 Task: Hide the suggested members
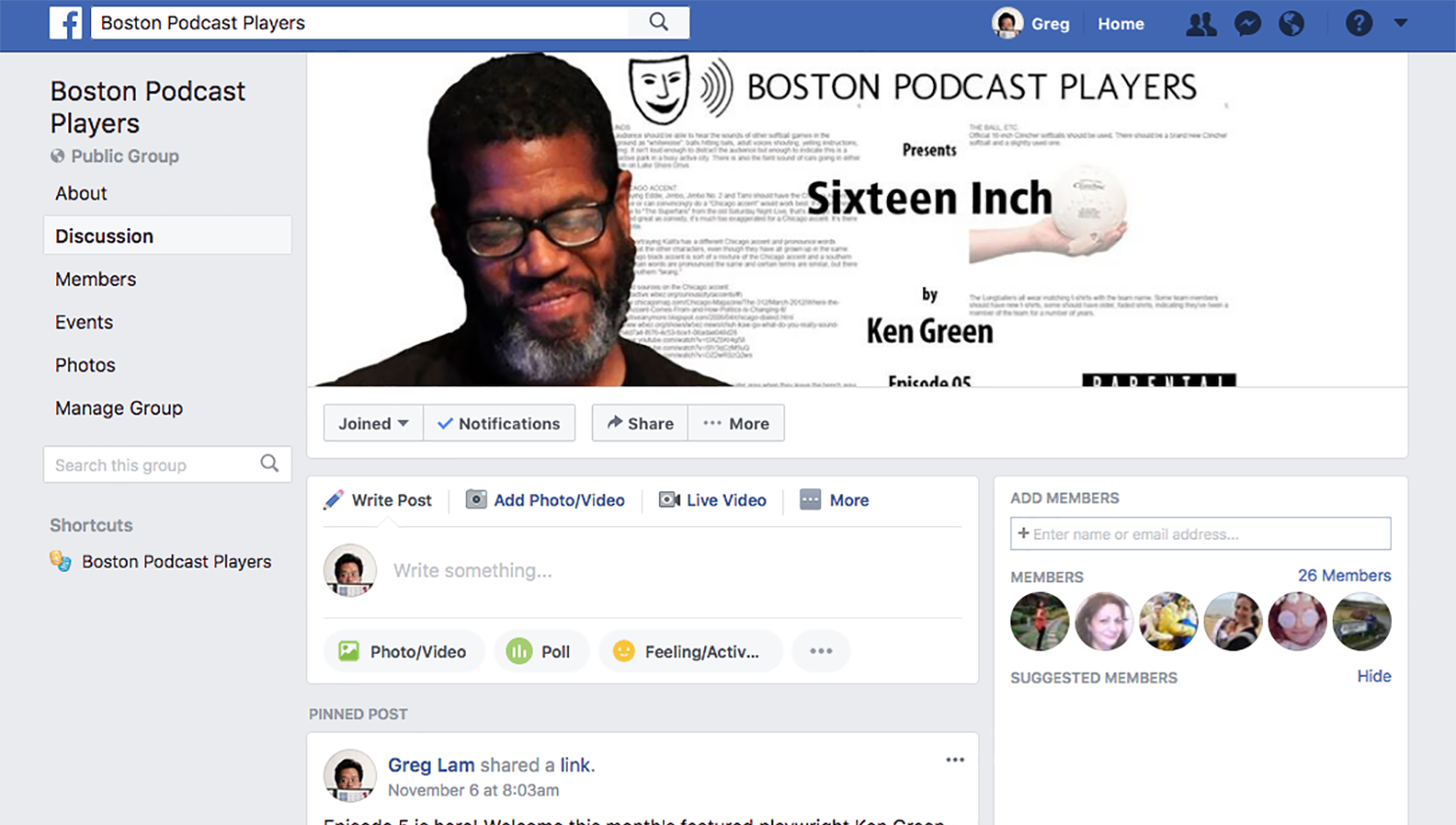[1373, 676]
